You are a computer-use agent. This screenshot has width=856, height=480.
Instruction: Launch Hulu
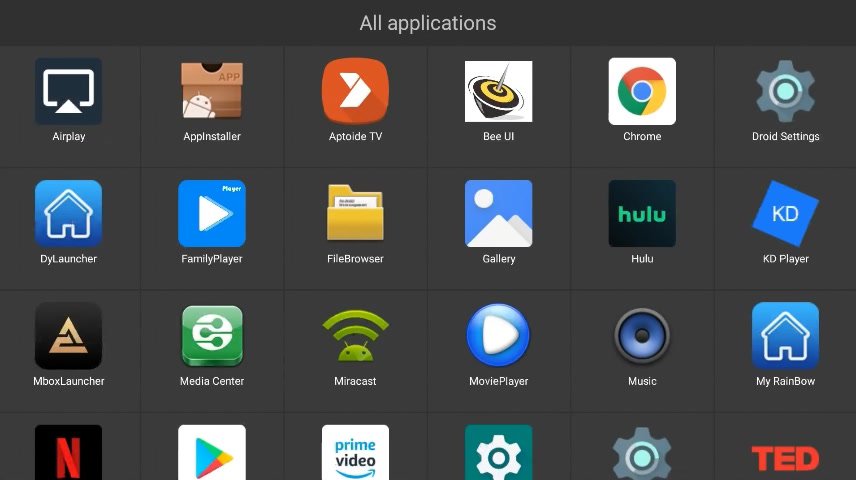click(642, 214)
